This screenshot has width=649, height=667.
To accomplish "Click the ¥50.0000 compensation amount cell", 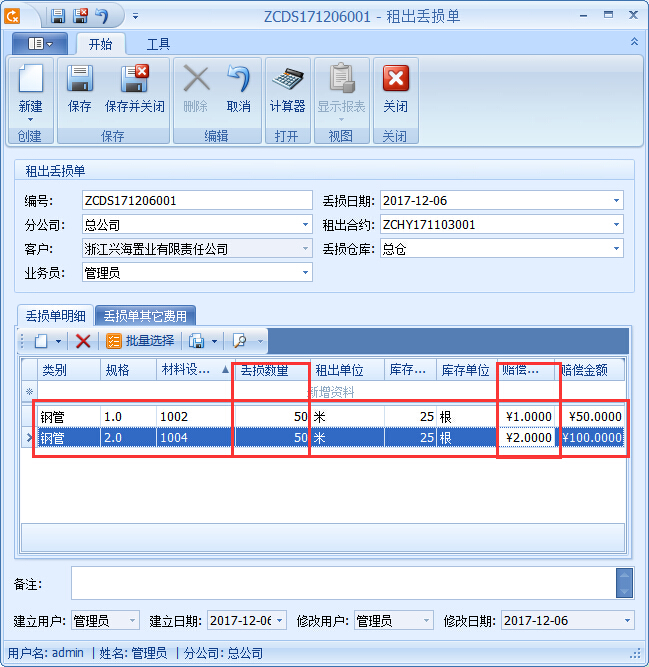I will click(590, 416).
